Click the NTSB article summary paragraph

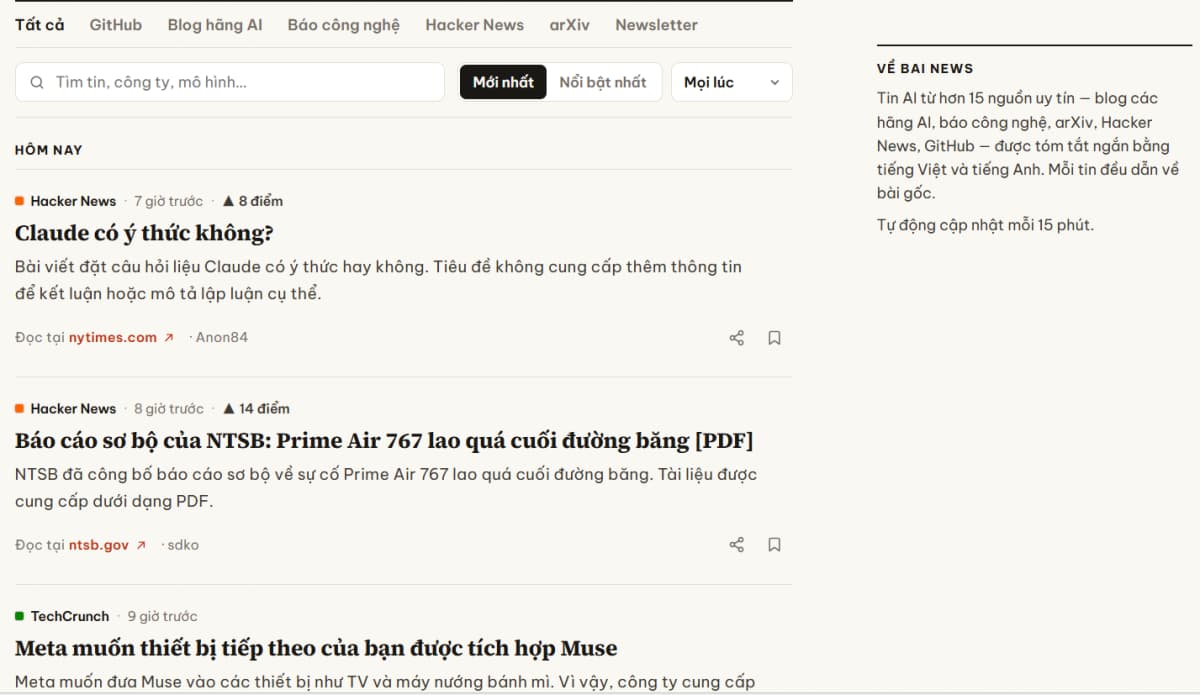386,487
